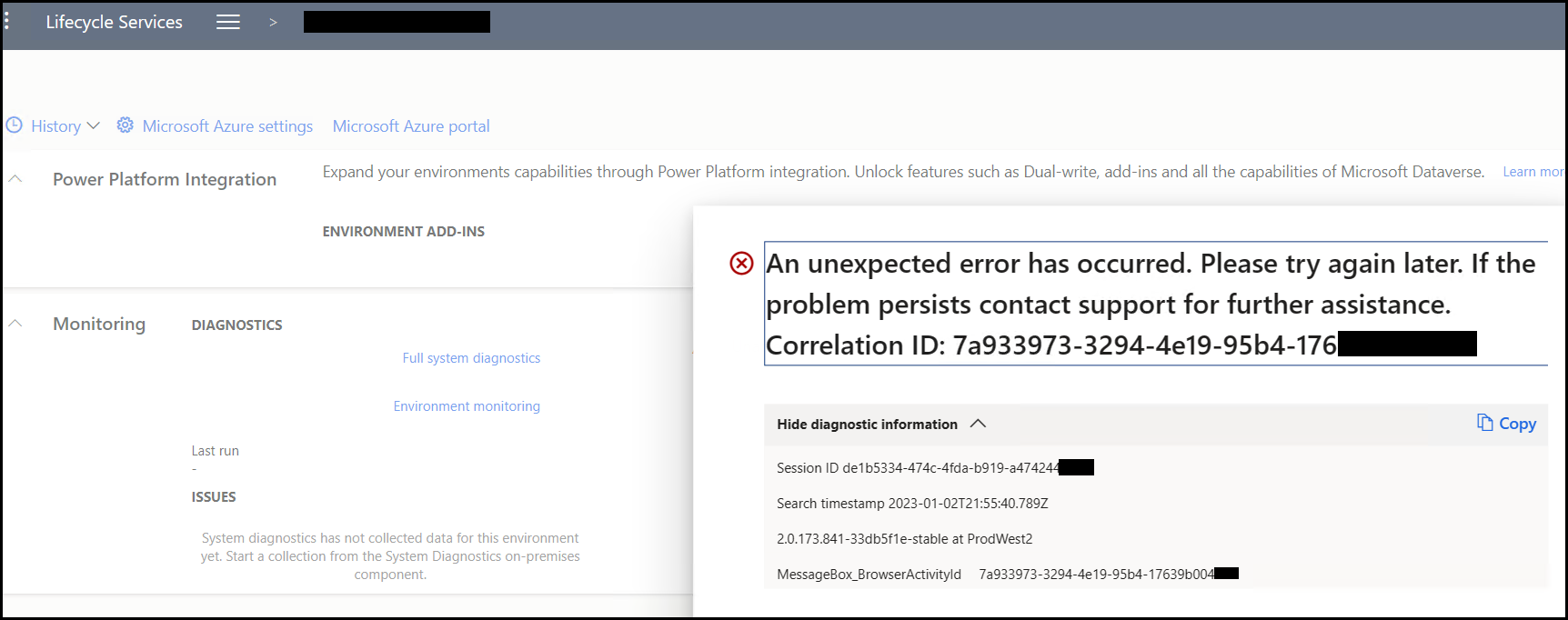Select the Correlation ID text in the error message

(1046, 345)
